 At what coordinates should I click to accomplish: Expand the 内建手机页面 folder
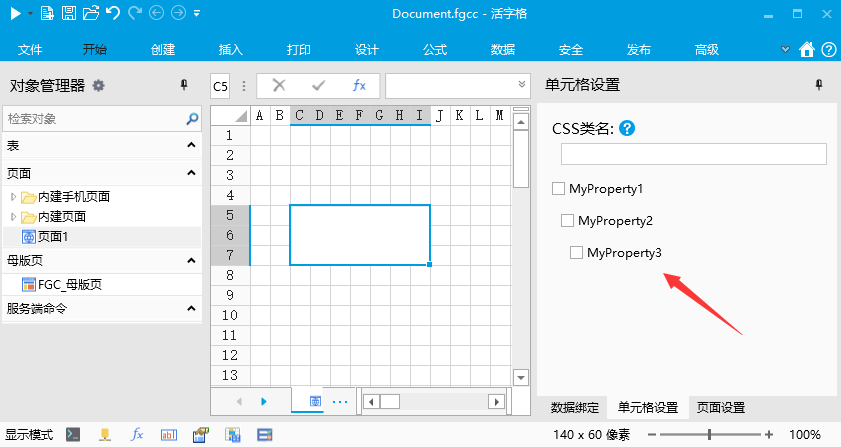coord(13,197)
